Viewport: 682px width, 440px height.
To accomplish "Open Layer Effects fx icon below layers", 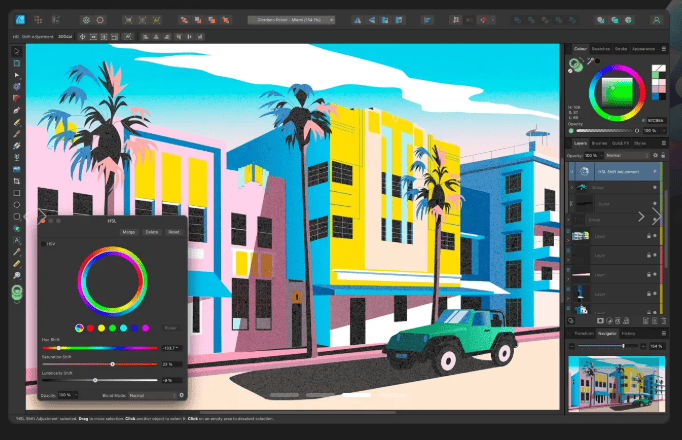I will point(618,321).
